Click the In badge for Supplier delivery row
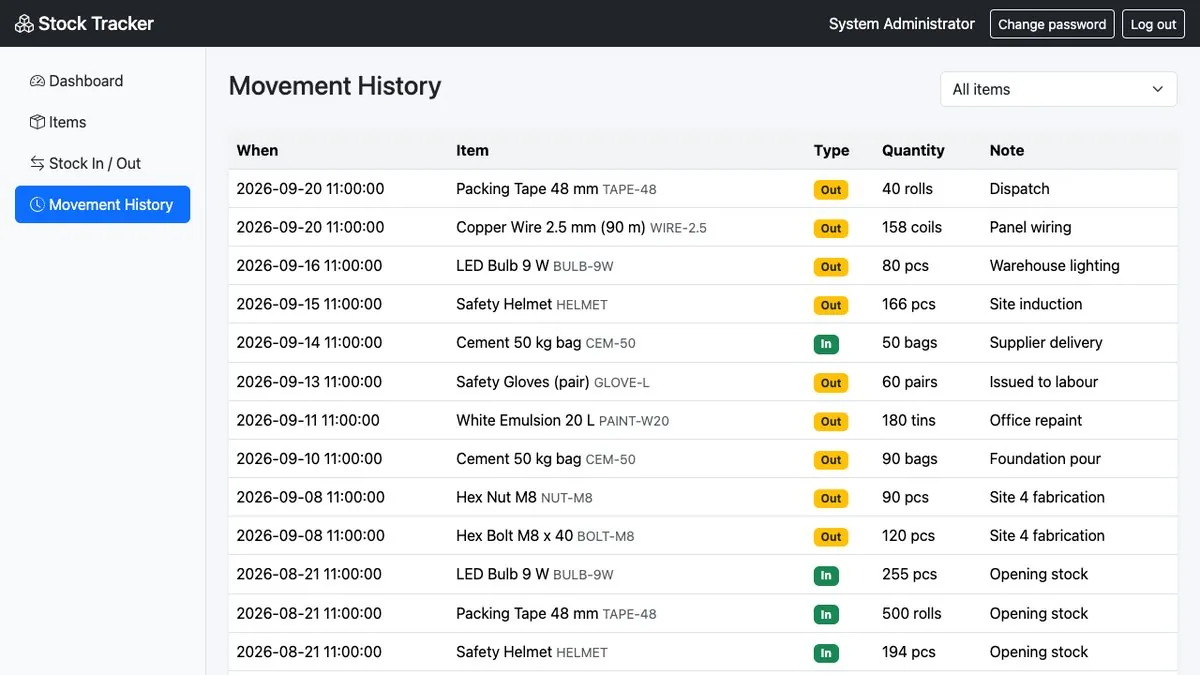 click(x=826, y=343)
